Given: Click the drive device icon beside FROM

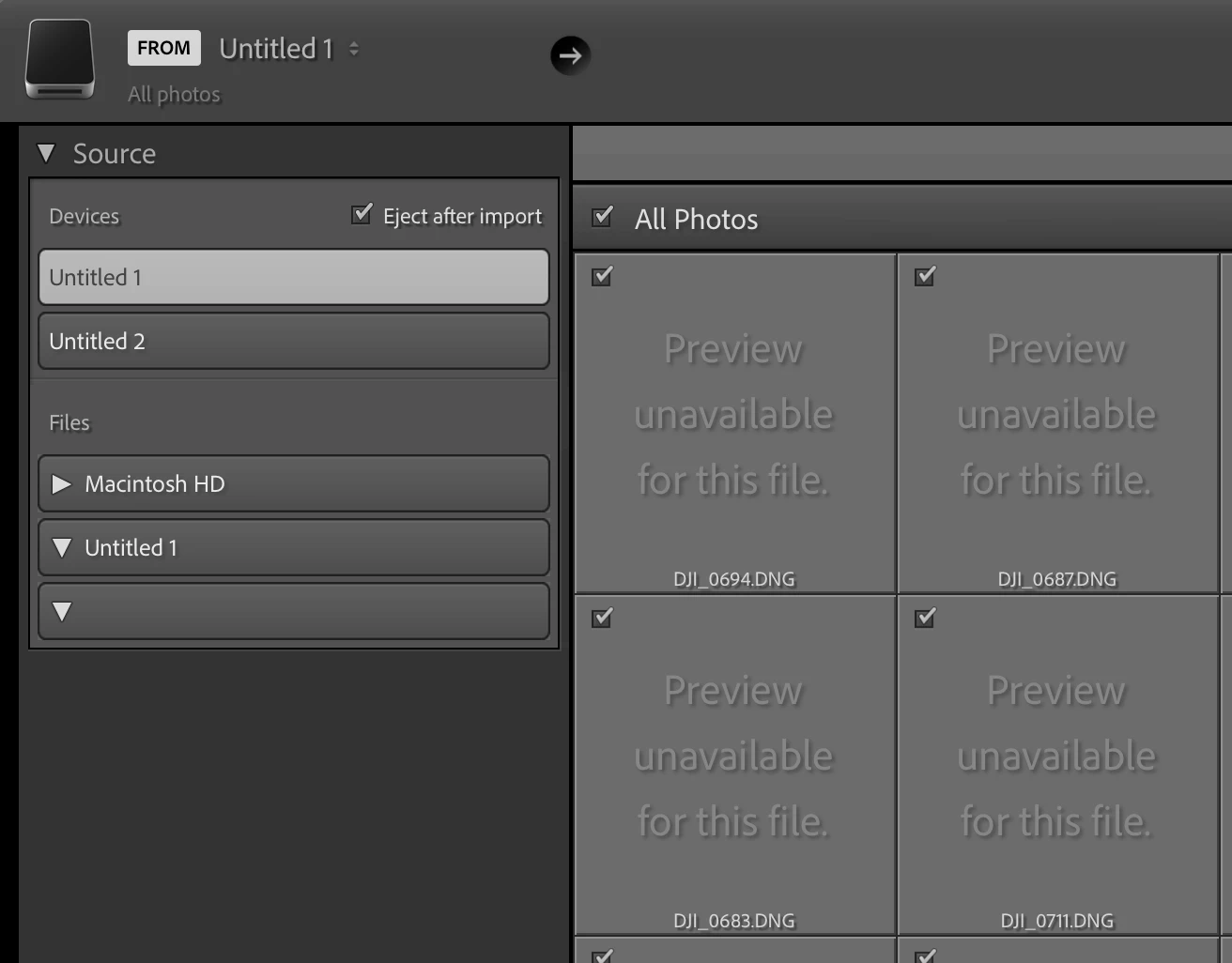Looking at the screenshot, I should pyautogui.click(x=59, y=58).
